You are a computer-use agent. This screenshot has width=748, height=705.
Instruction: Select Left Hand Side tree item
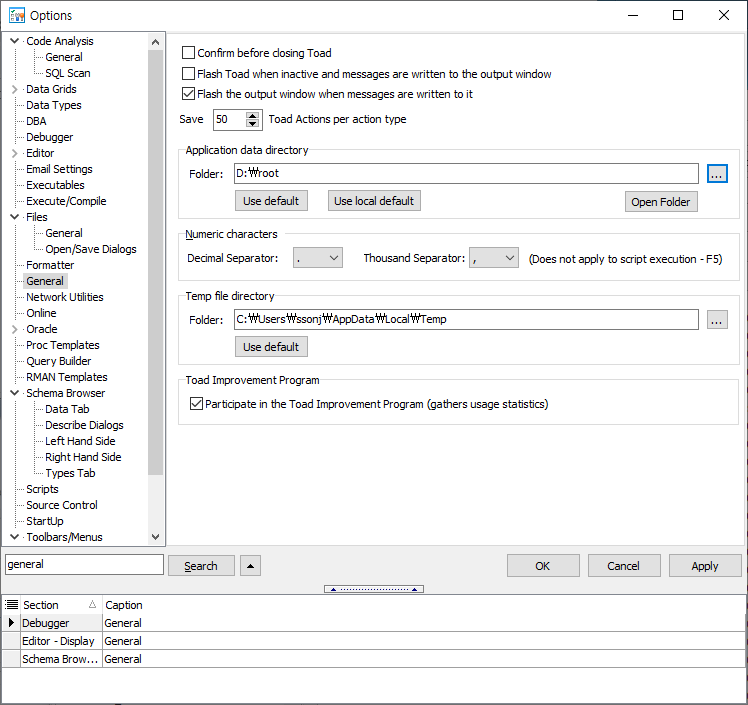80,441
